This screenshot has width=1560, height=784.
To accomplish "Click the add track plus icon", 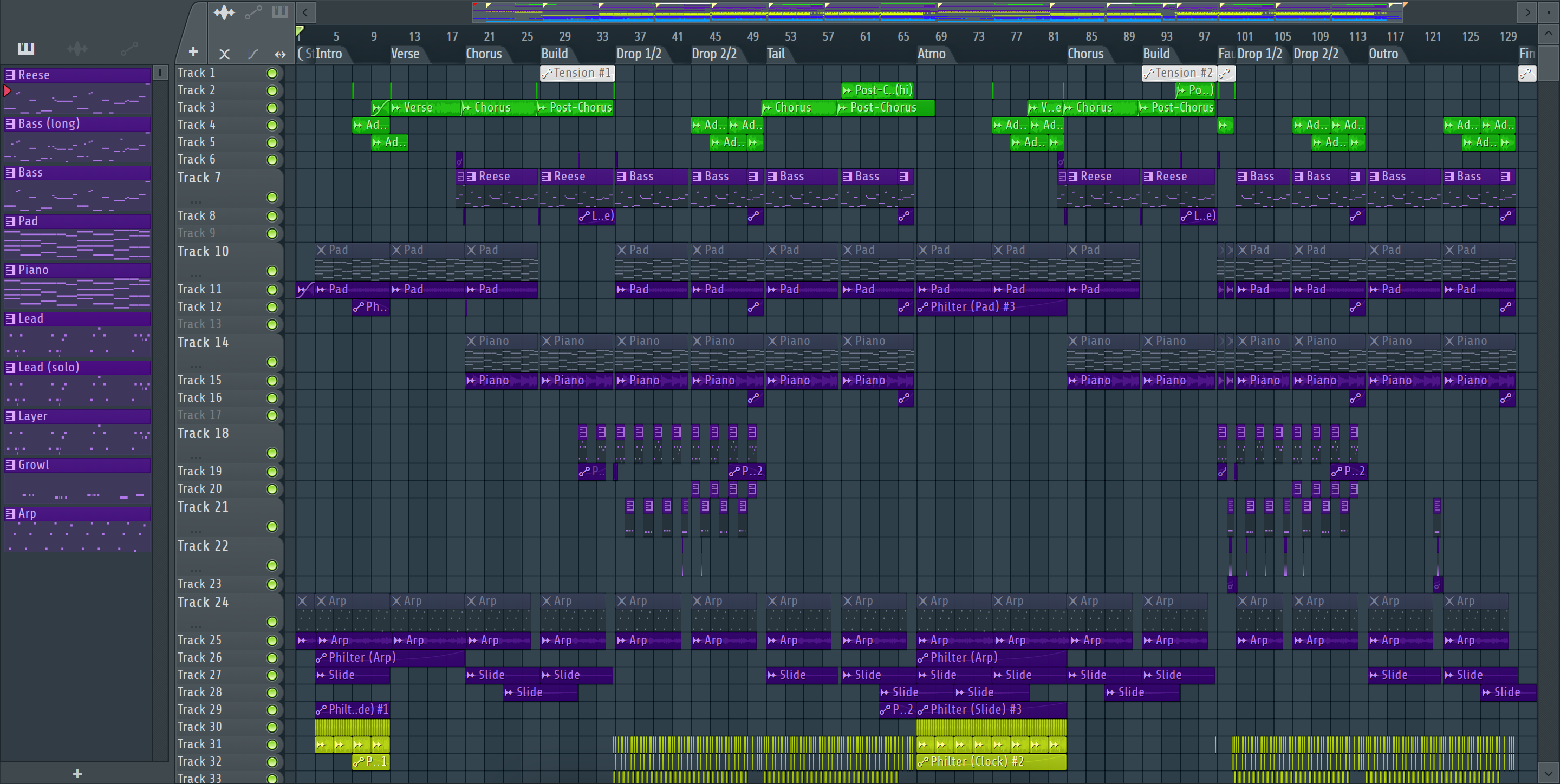I will [193, 53].
